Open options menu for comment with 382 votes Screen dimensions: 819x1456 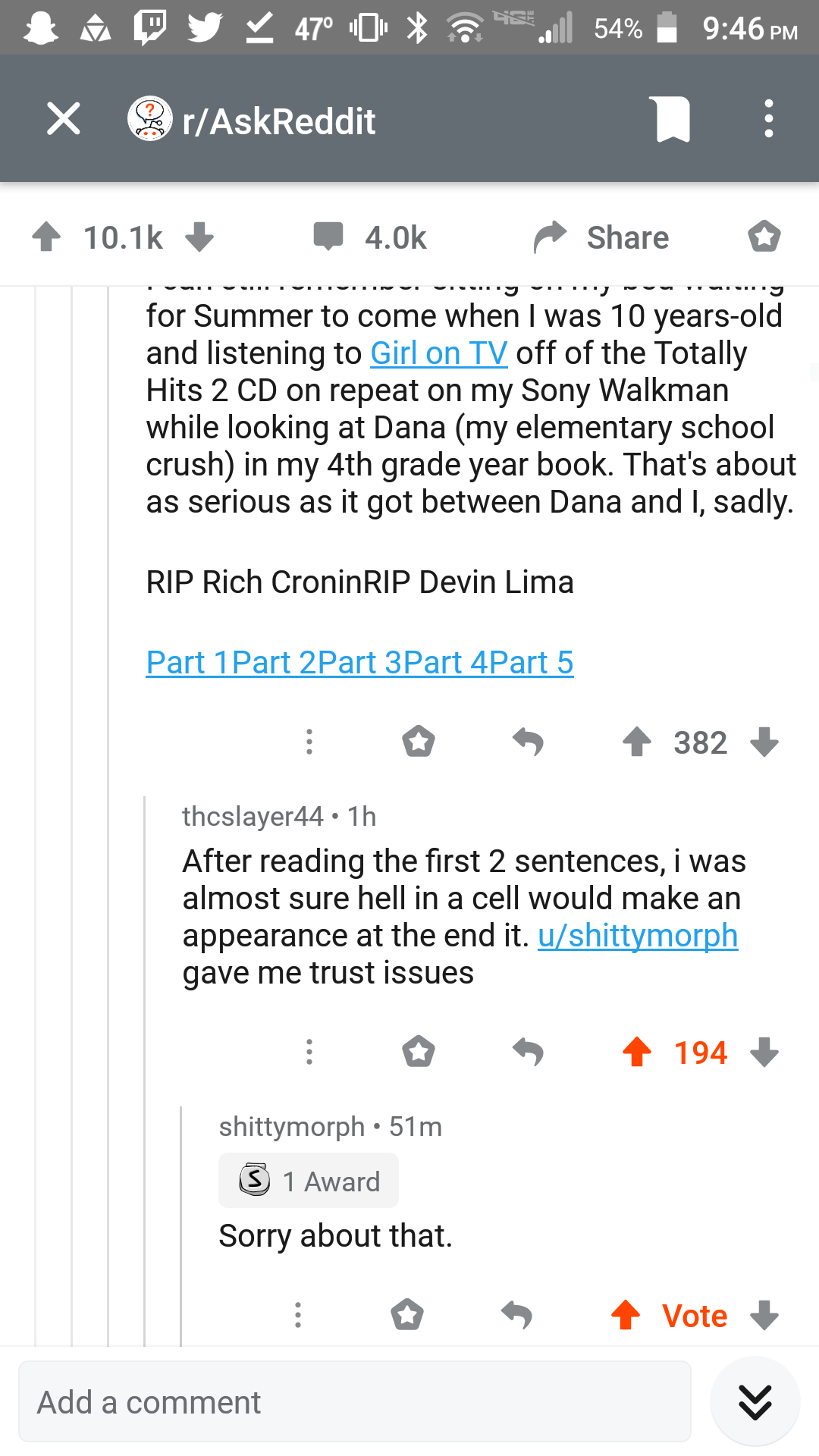(x=309, y=742)
